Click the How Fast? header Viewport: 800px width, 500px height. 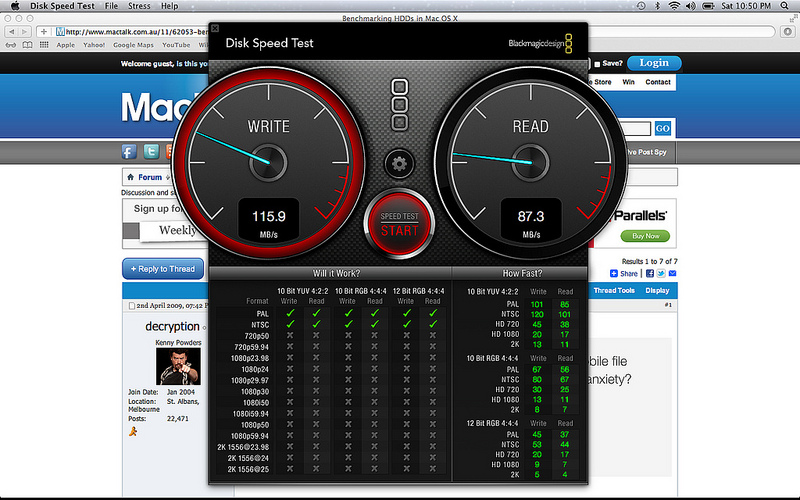pos(522,273)
